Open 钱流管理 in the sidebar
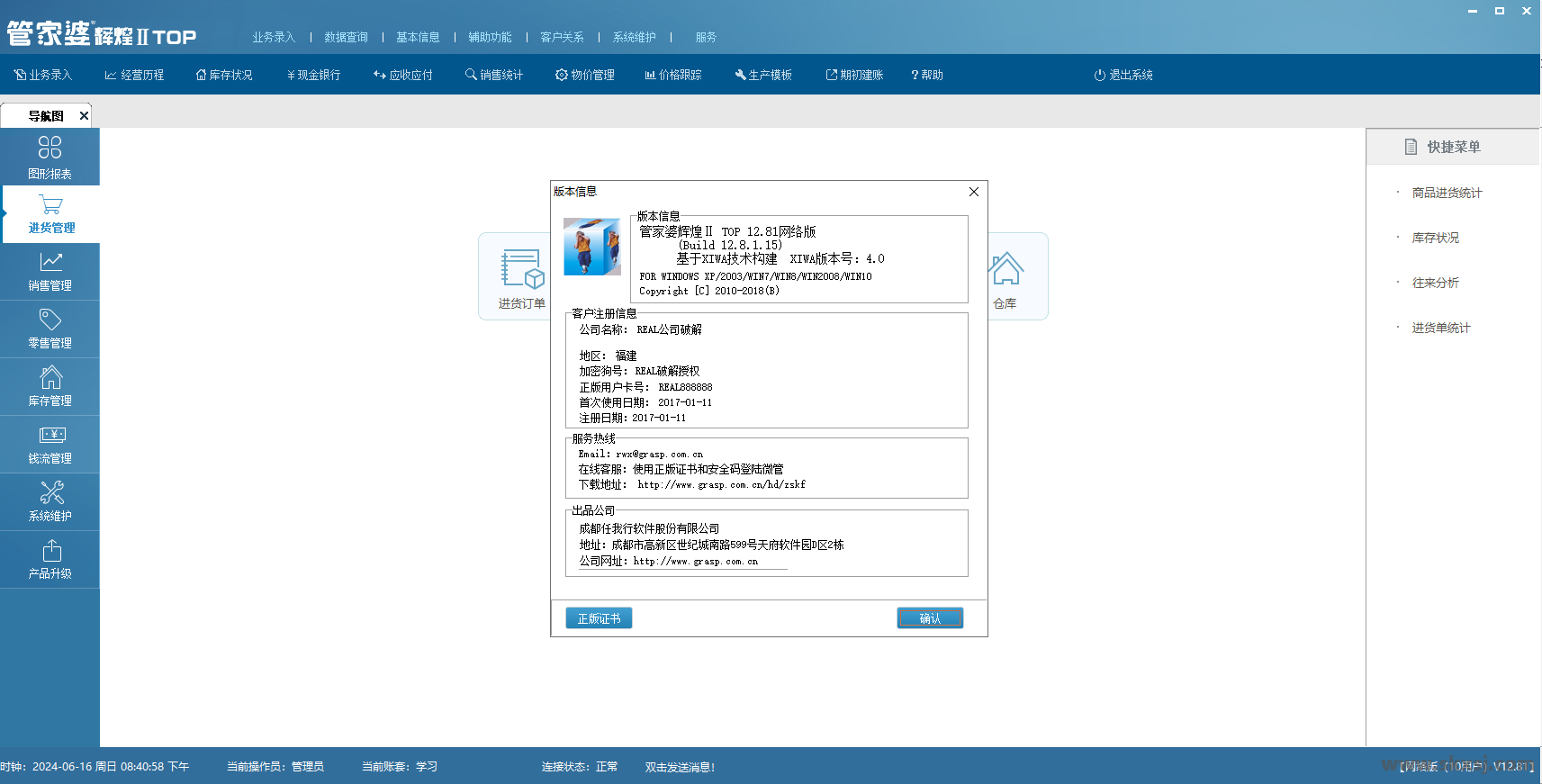 50,444
